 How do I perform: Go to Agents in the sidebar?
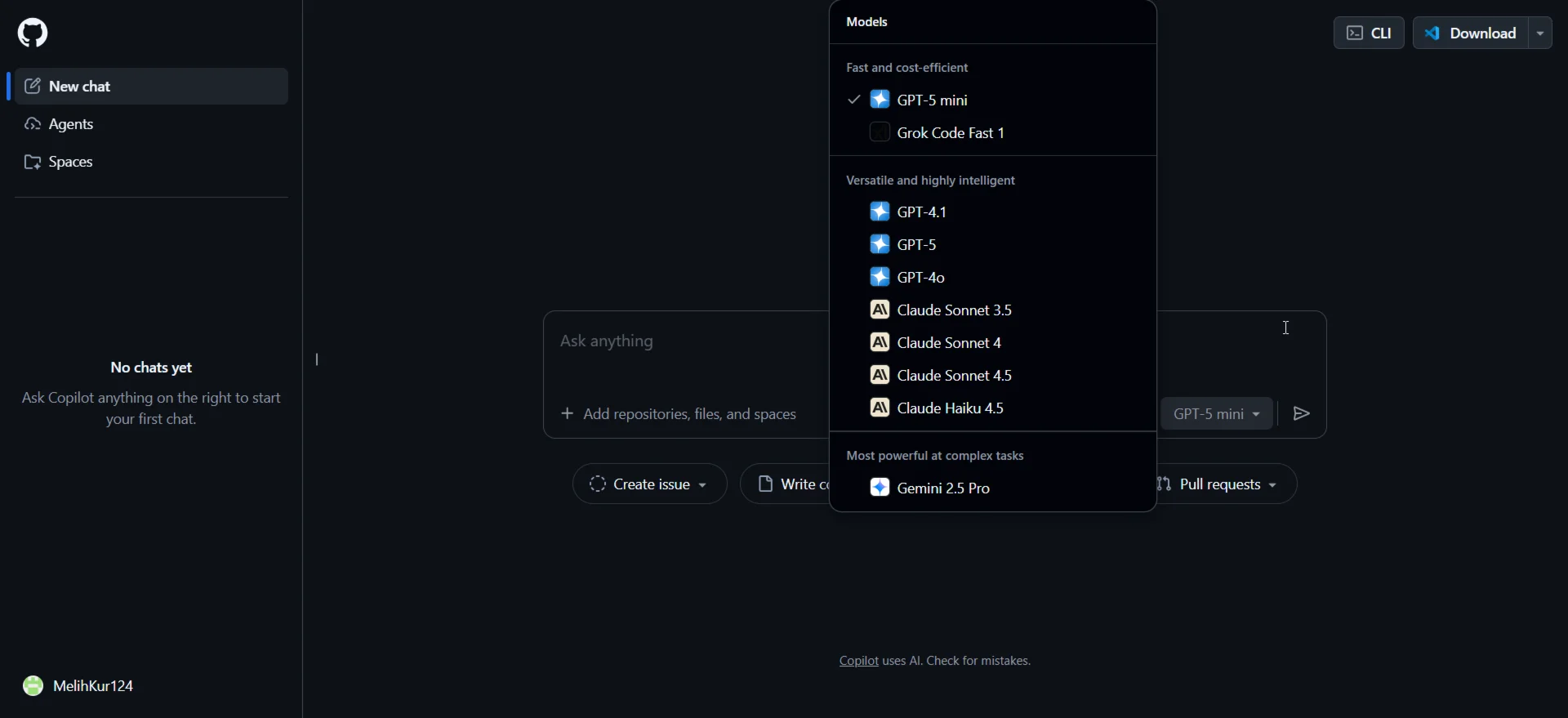coord(152,124)
